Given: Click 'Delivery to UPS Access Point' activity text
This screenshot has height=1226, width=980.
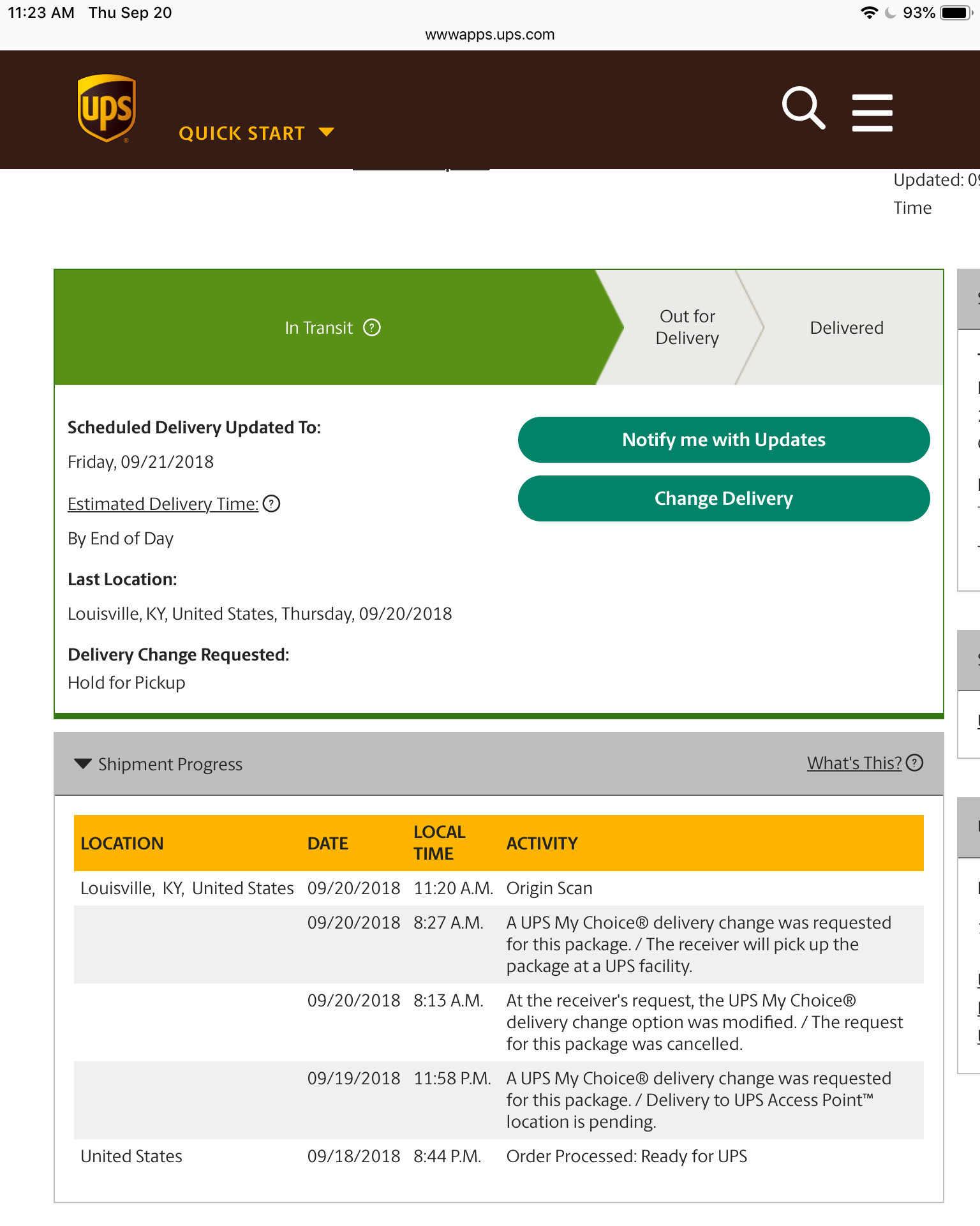Looking at the screenshot, I should pos(759,1100).
